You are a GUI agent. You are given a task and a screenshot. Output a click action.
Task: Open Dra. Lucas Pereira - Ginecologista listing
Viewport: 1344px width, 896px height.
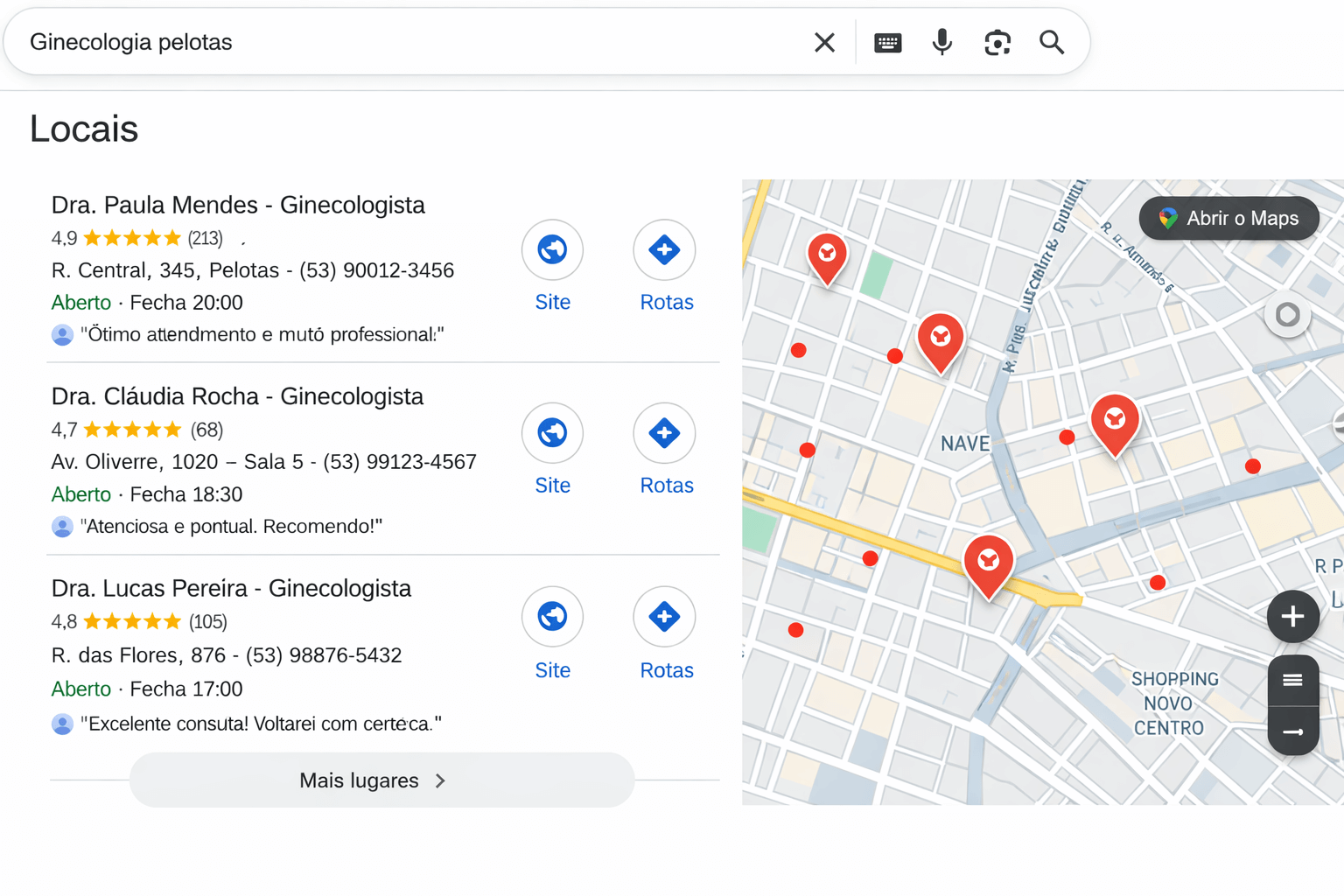click(x=231, y=588)
